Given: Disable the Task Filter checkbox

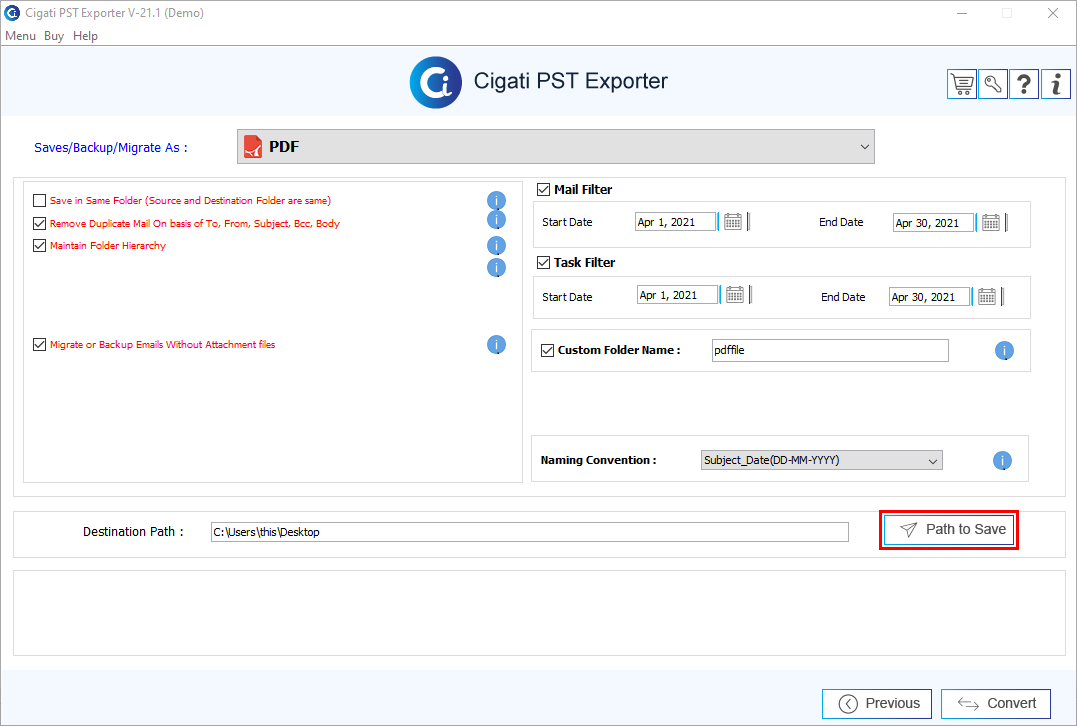Looking at the screenshot, I should (543, 262).
